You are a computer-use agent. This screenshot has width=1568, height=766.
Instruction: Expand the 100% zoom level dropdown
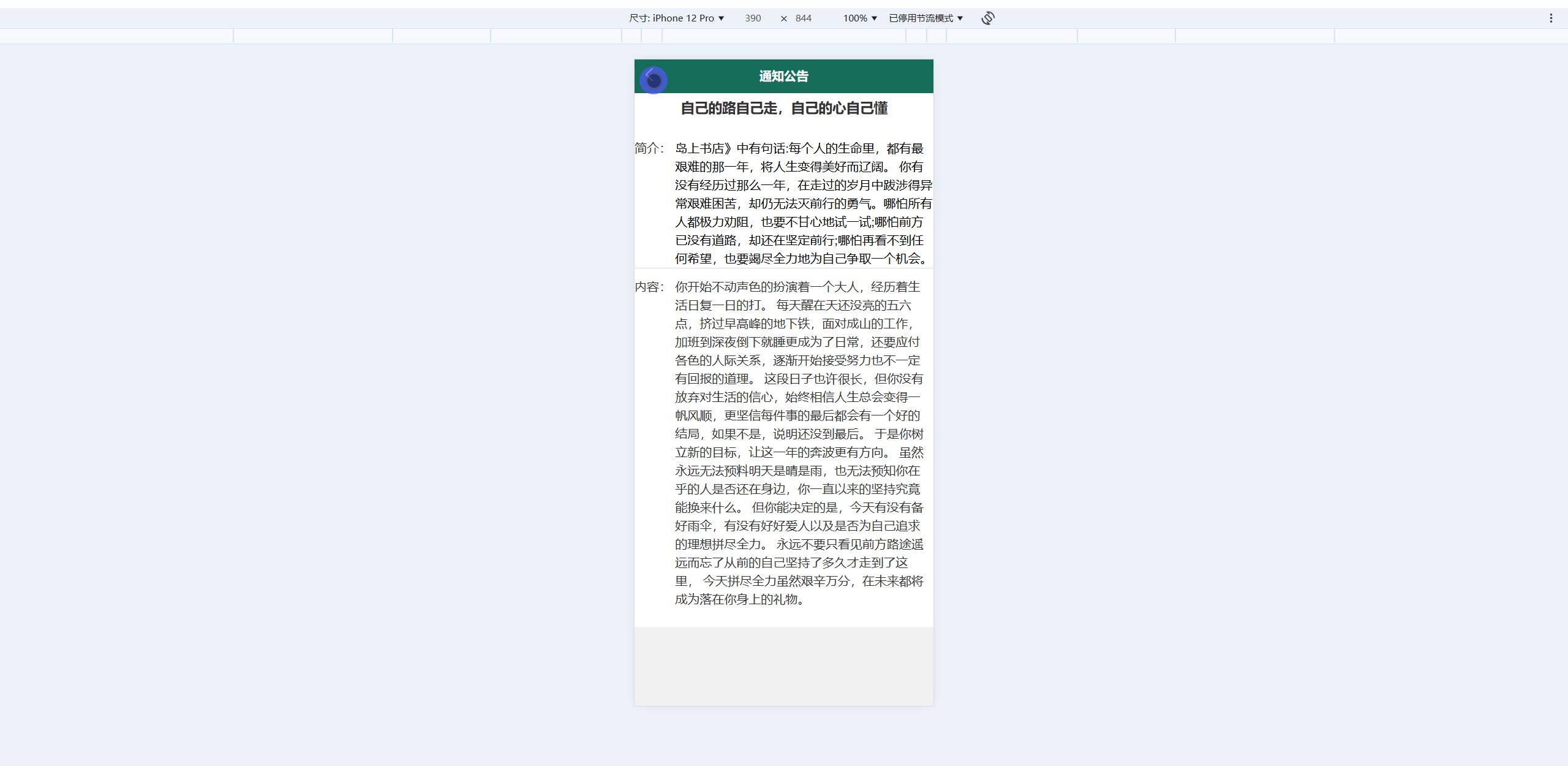coord(859,18)
